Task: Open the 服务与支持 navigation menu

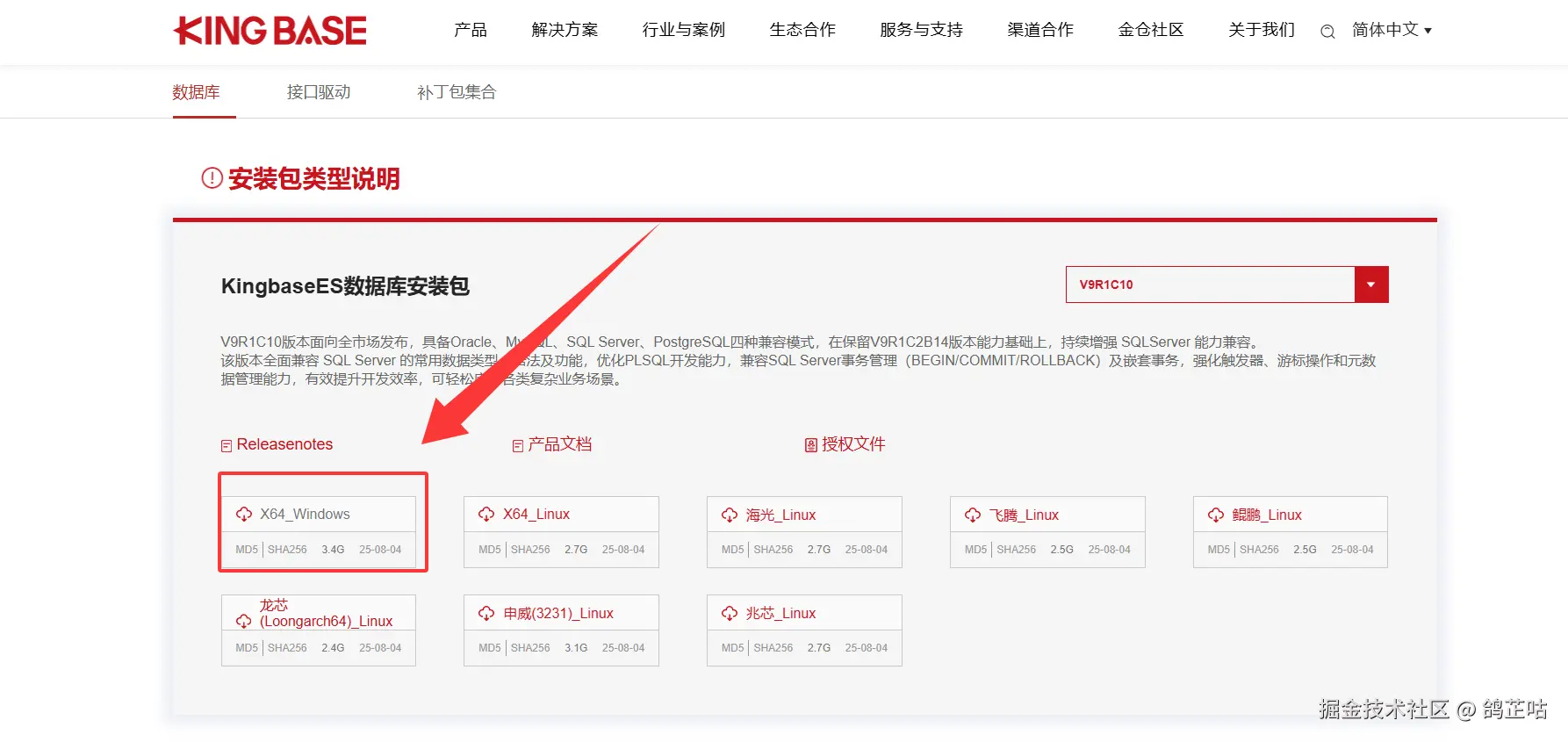Action: click(922, 30)
